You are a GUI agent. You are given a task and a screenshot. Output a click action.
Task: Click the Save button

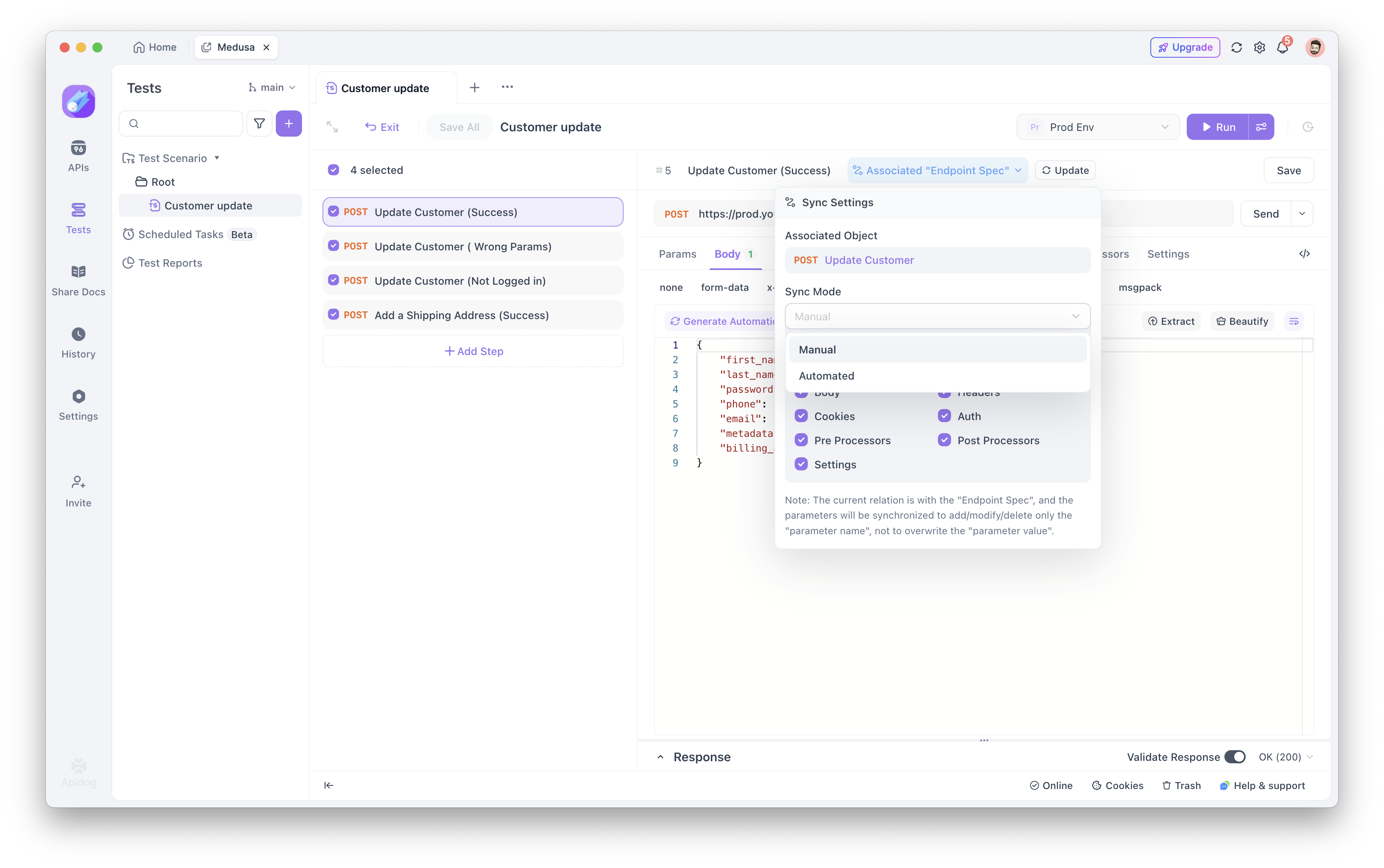[1288, 171]
